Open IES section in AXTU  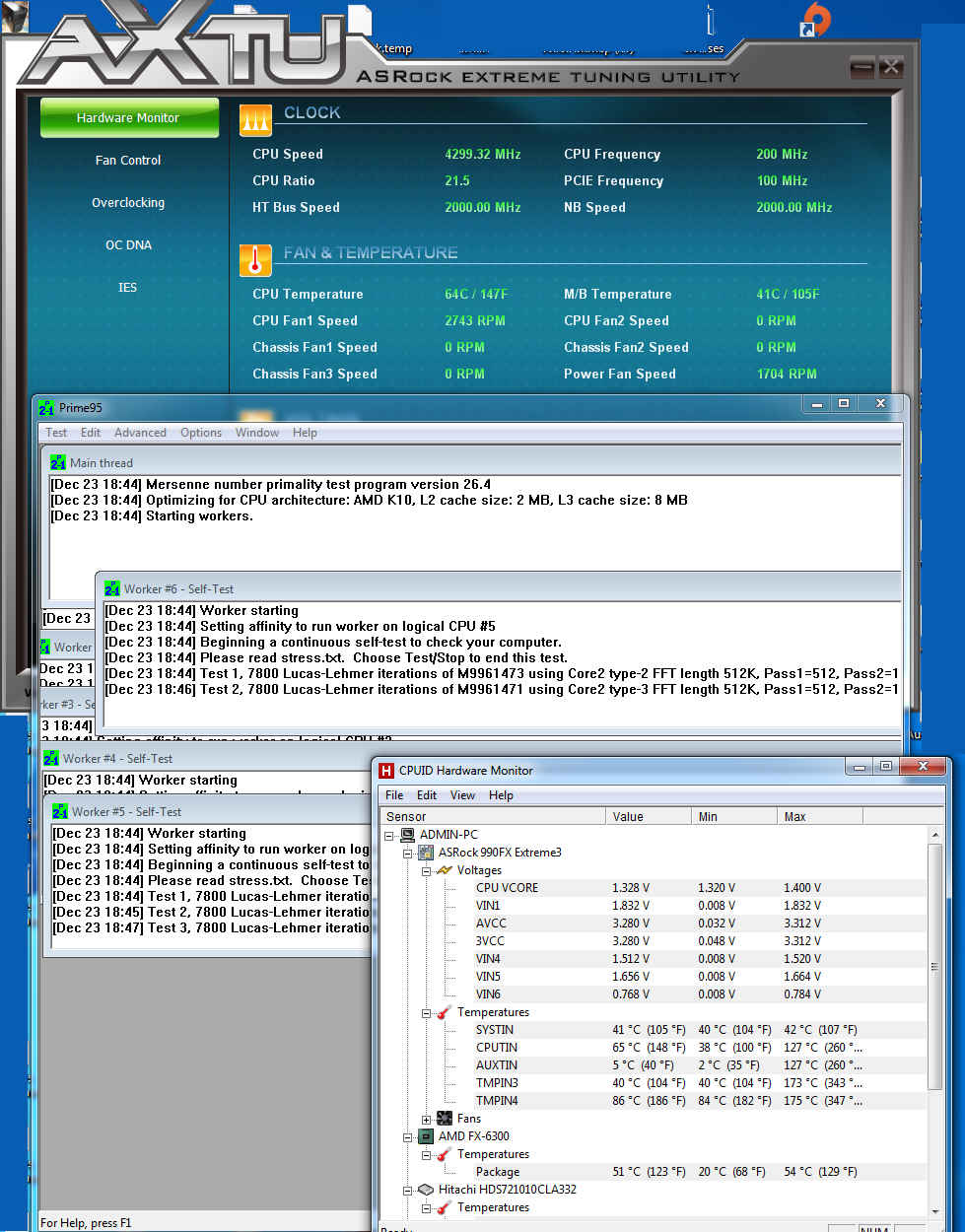coord(128,287)
